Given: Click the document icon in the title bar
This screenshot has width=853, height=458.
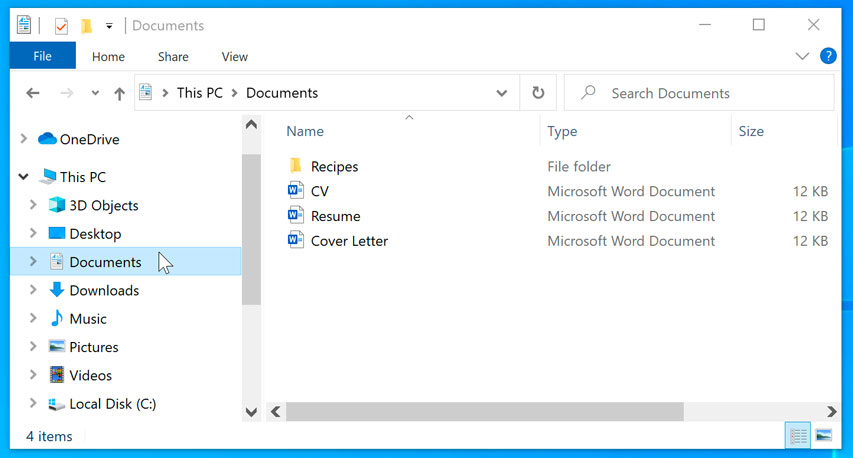Looking at the screenshot, I should coord(24,25).
